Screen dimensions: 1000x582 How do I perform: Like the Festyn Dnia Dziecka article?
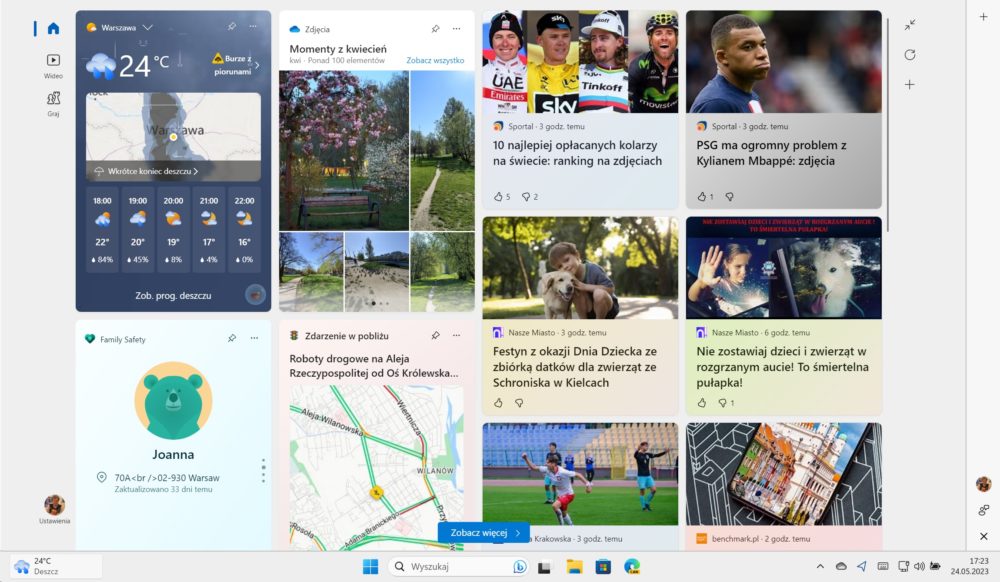click(x=499, y=403)
